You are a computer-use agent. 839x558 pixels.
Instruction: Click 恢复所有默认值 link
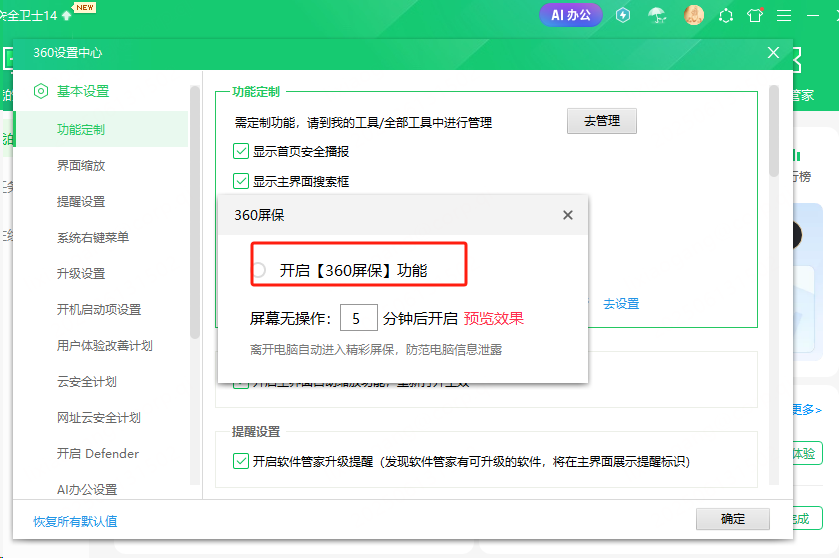[75, 521]
